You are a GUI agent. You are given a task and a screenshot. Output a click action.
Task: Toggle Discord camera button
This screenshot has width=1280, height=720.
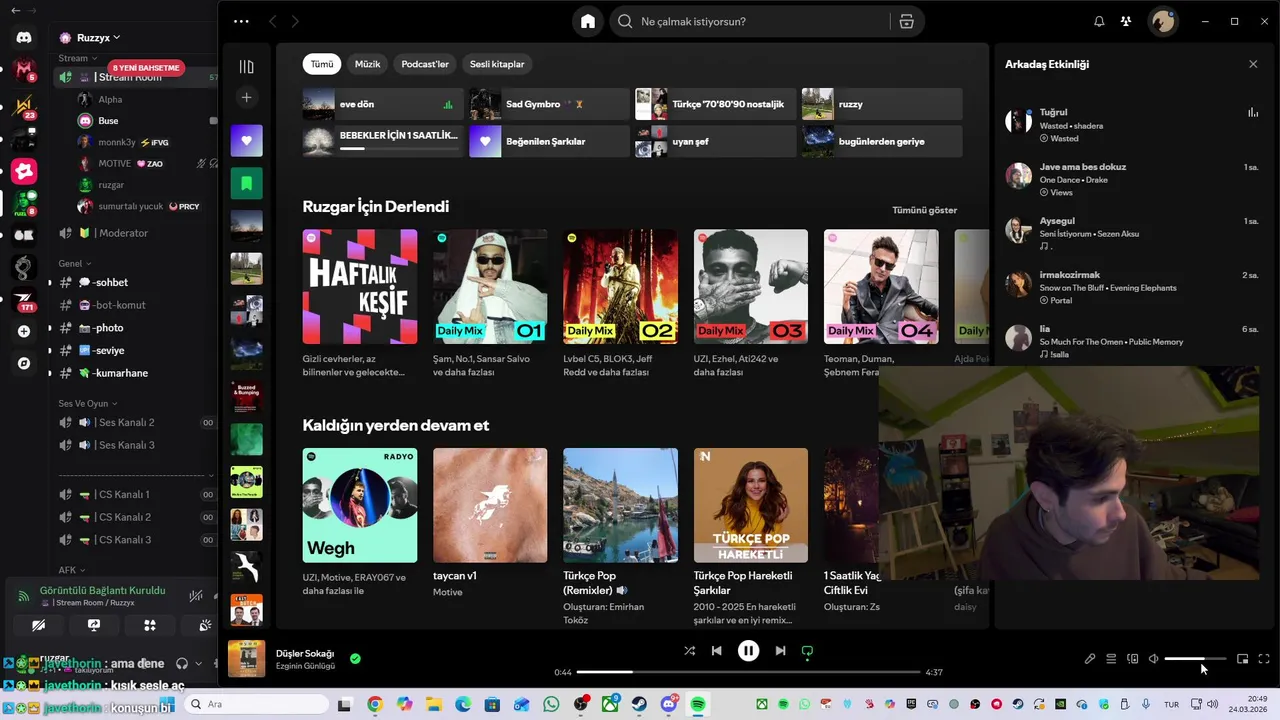click(38, 626)
